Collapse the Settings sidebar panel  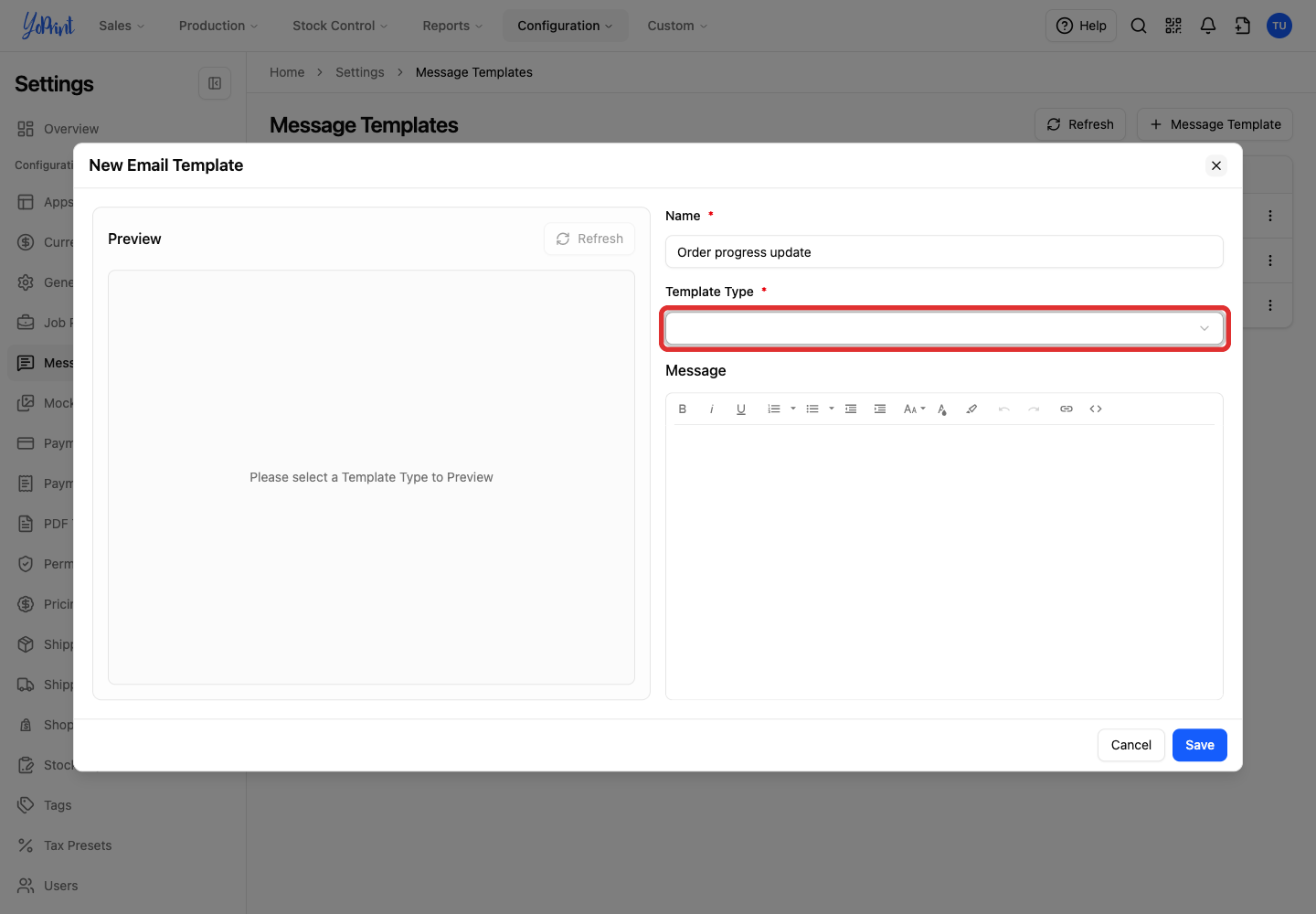[x=215, y=83]
